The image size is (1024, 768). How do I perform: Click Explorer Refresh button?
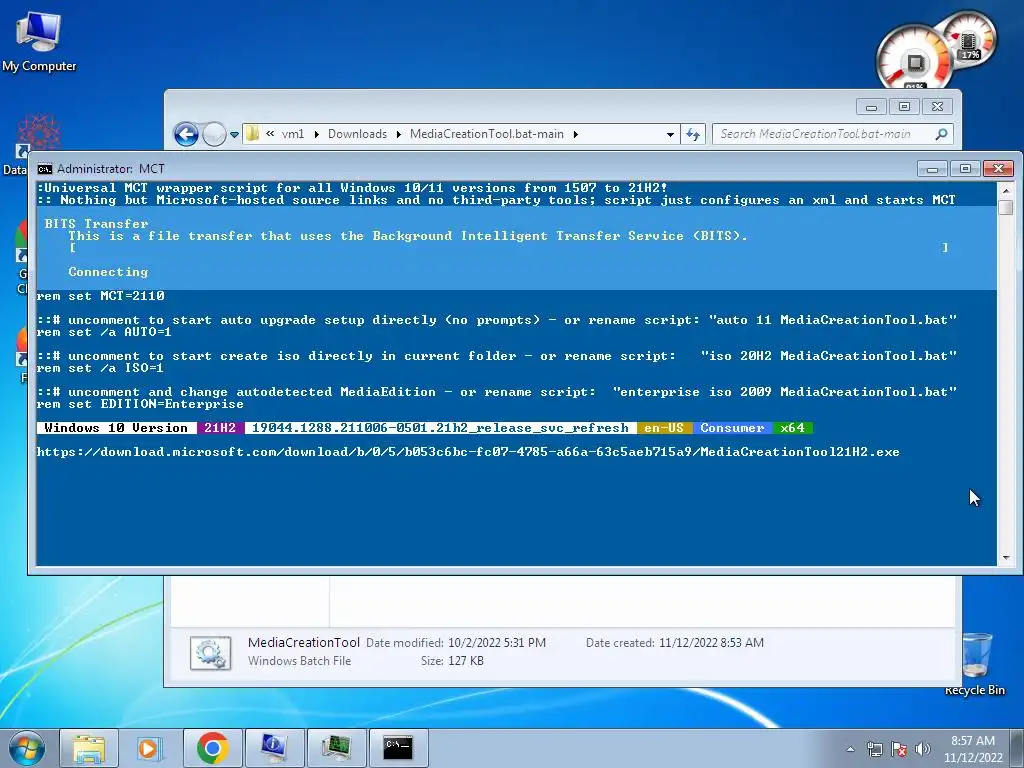(x=693, y=135)
